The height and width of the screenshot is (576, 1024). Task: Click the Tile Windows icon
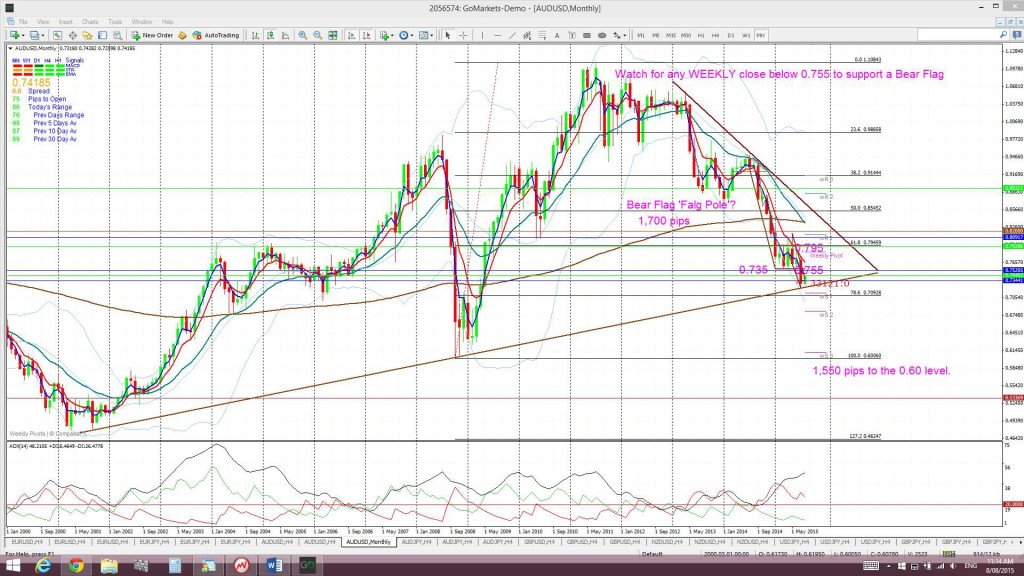333,35
